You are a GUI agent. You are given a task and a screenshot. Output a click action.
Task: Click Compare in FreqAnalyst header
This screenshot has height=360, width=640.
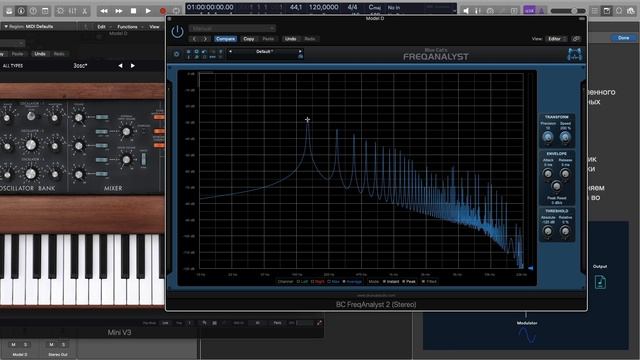[225, 39]
